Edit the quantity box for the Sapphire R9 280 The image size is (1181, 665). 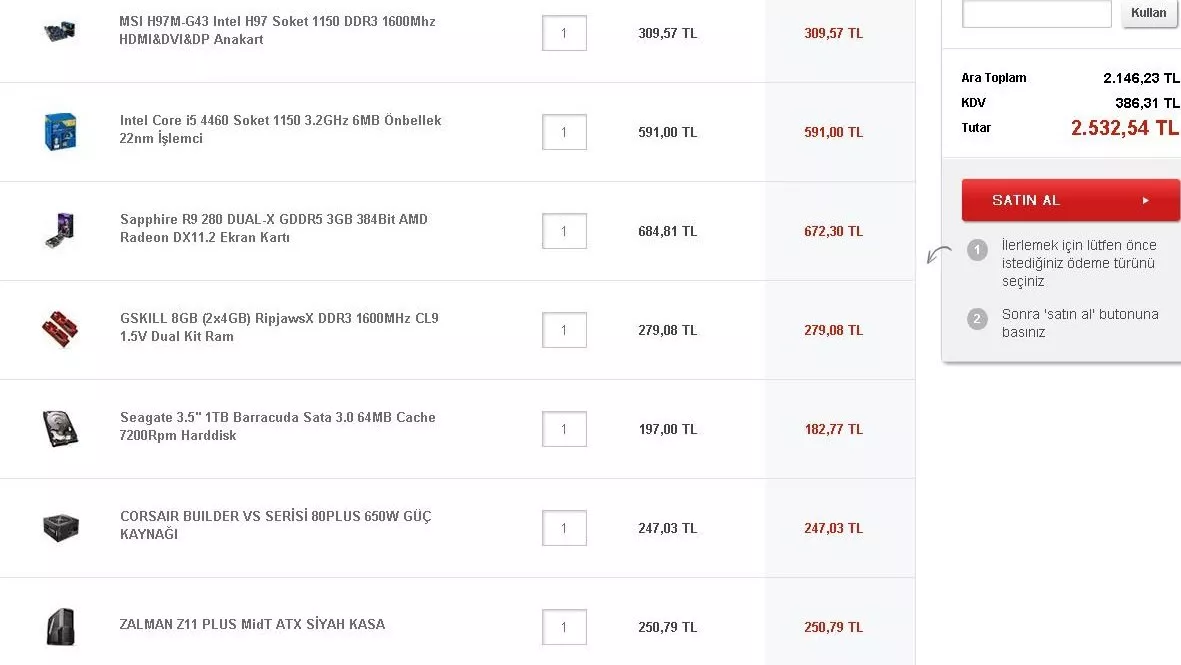point(564,231)
